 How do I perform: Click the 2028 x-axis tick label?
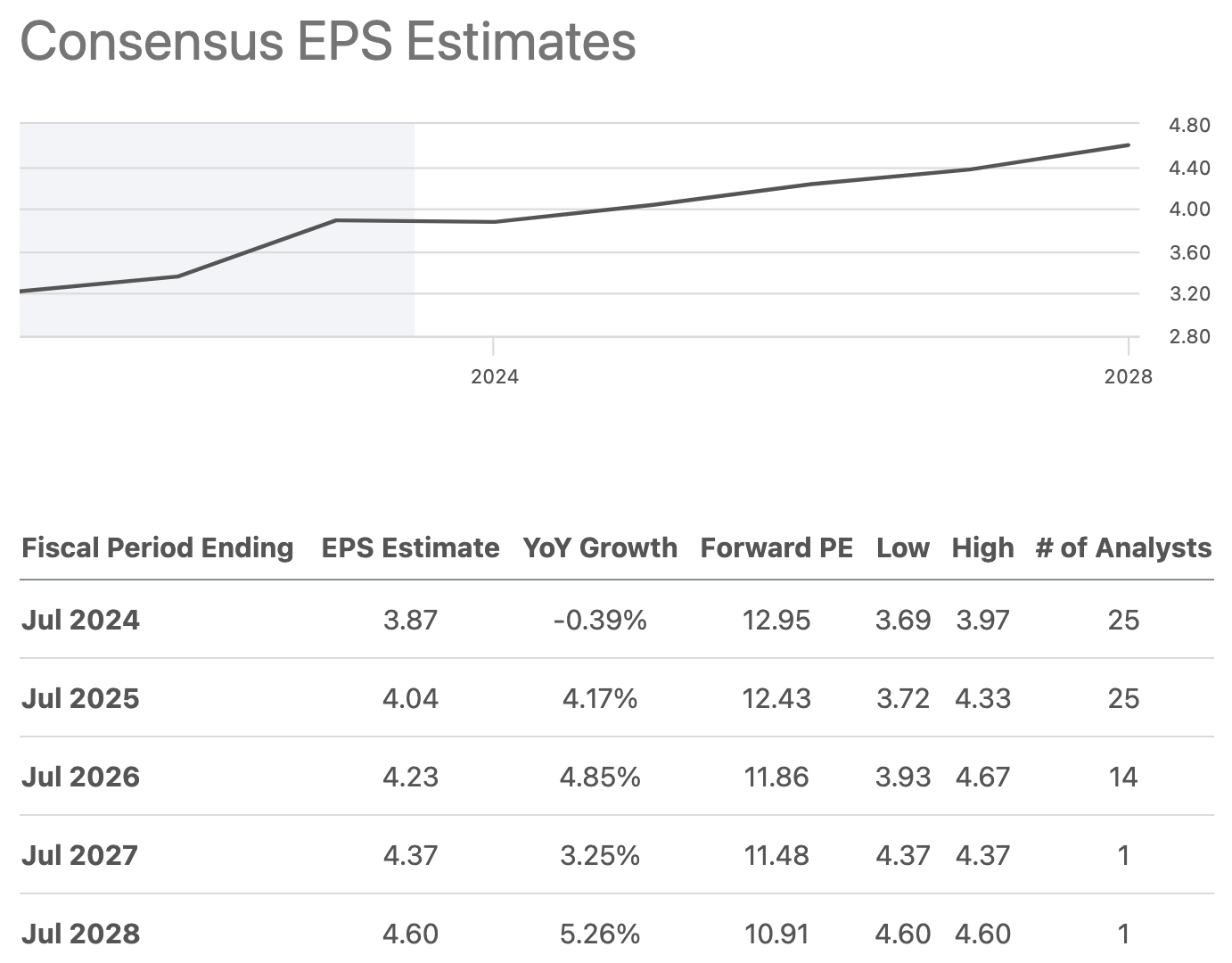(1128, 376)
